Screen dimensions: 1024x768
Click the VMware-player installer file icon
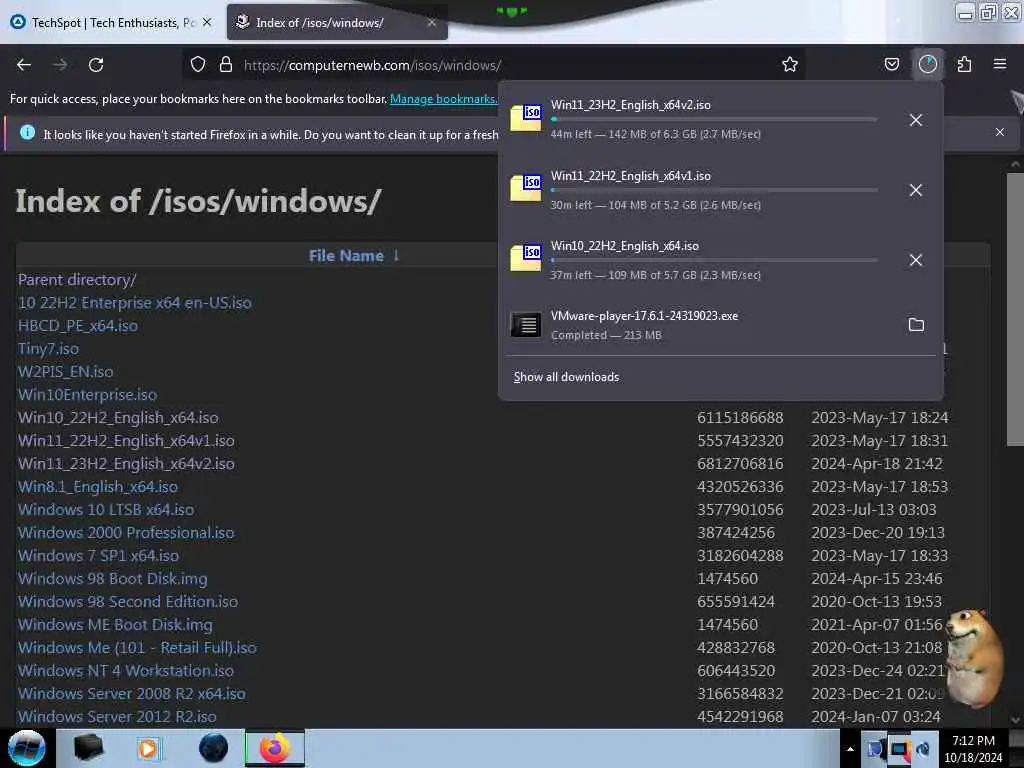coord(526,325)
